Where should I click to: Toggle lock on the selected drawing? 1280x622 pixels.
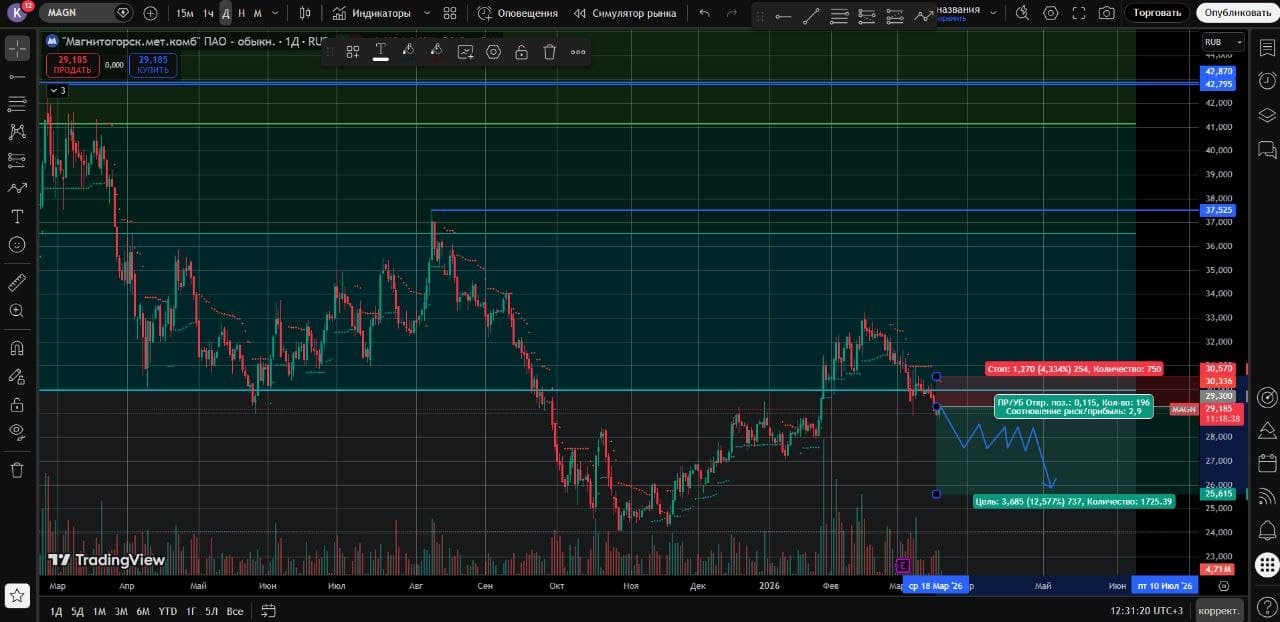521,52
